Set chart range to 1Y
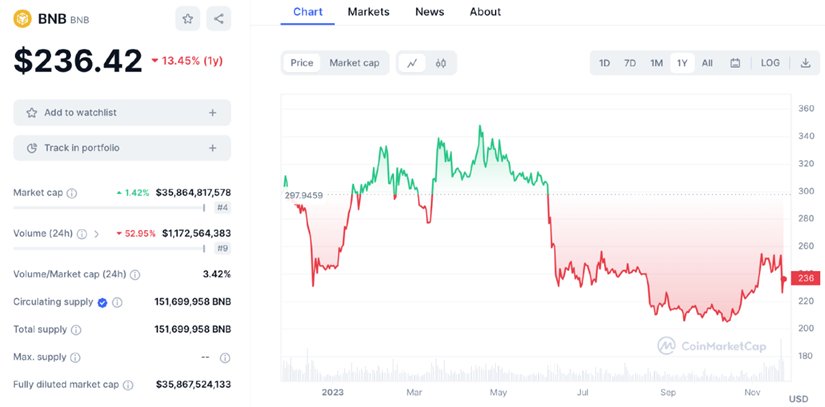Image resolution: width=825 pixels, height=407 pixels. pos(682,63)
